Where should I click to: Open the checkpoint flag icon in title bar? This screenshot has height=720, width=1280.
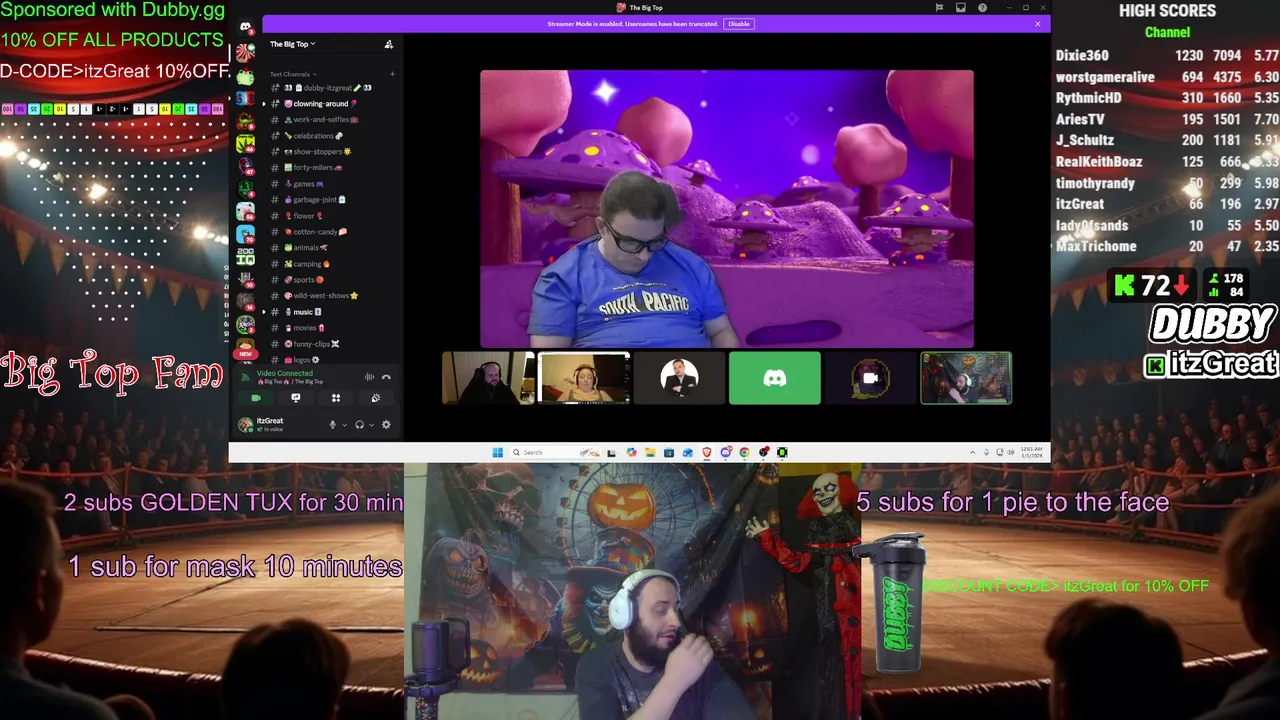pos(939,7)
